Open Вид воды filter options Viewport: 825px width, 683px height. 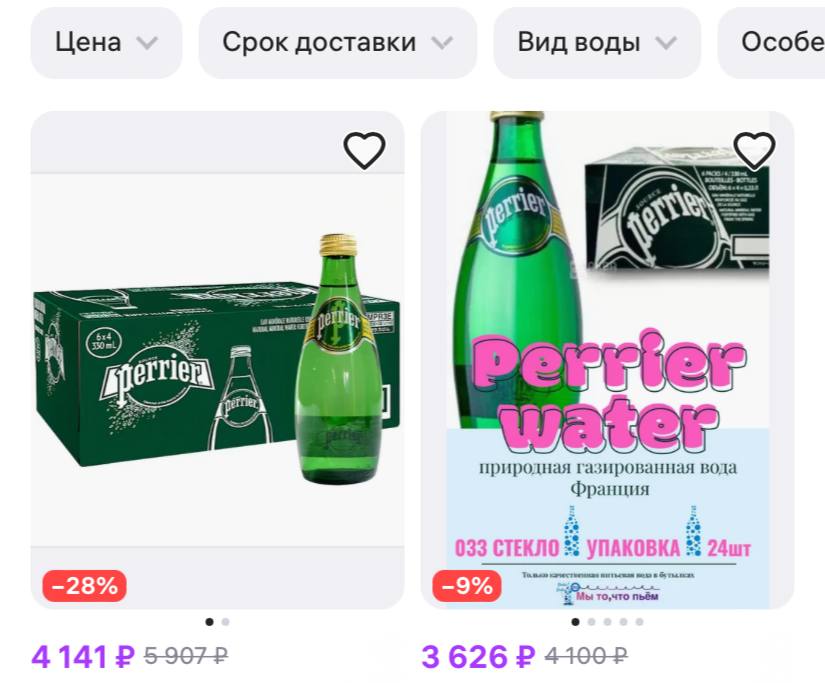pyautogui.click(x=597, y=43)
